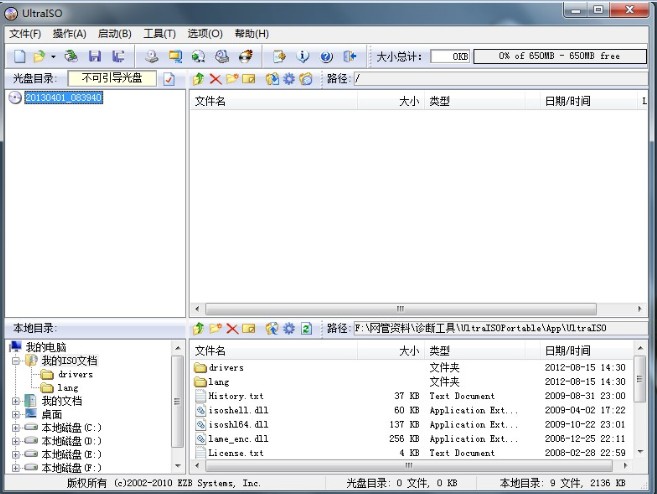Sort by the 日期/时间 column header in the local list
Image resolution: width=657 pixels, height=494 pixels.
[x=567, y=351]
